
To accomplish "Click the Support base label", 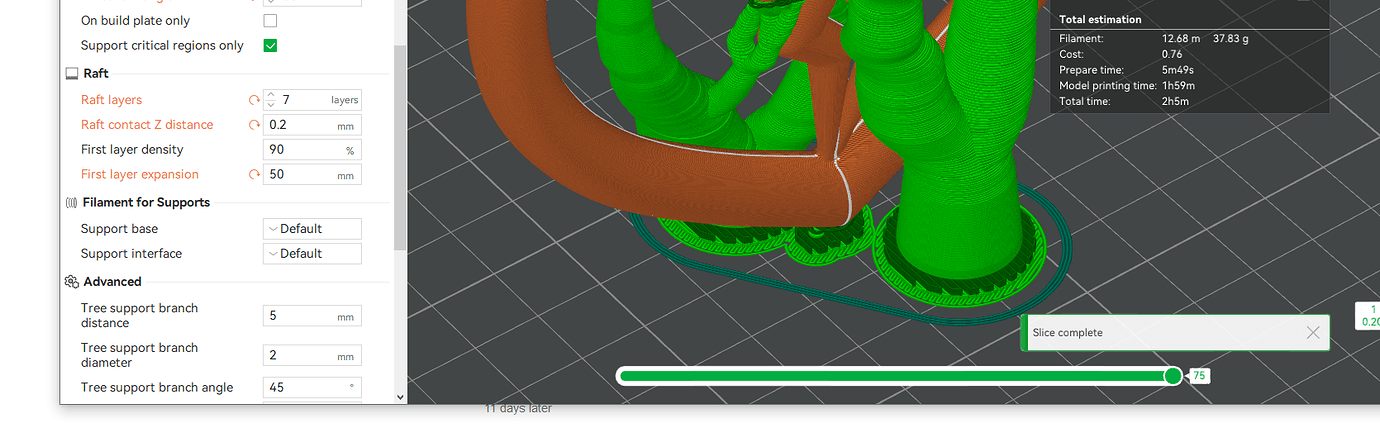I will (119, 229).
